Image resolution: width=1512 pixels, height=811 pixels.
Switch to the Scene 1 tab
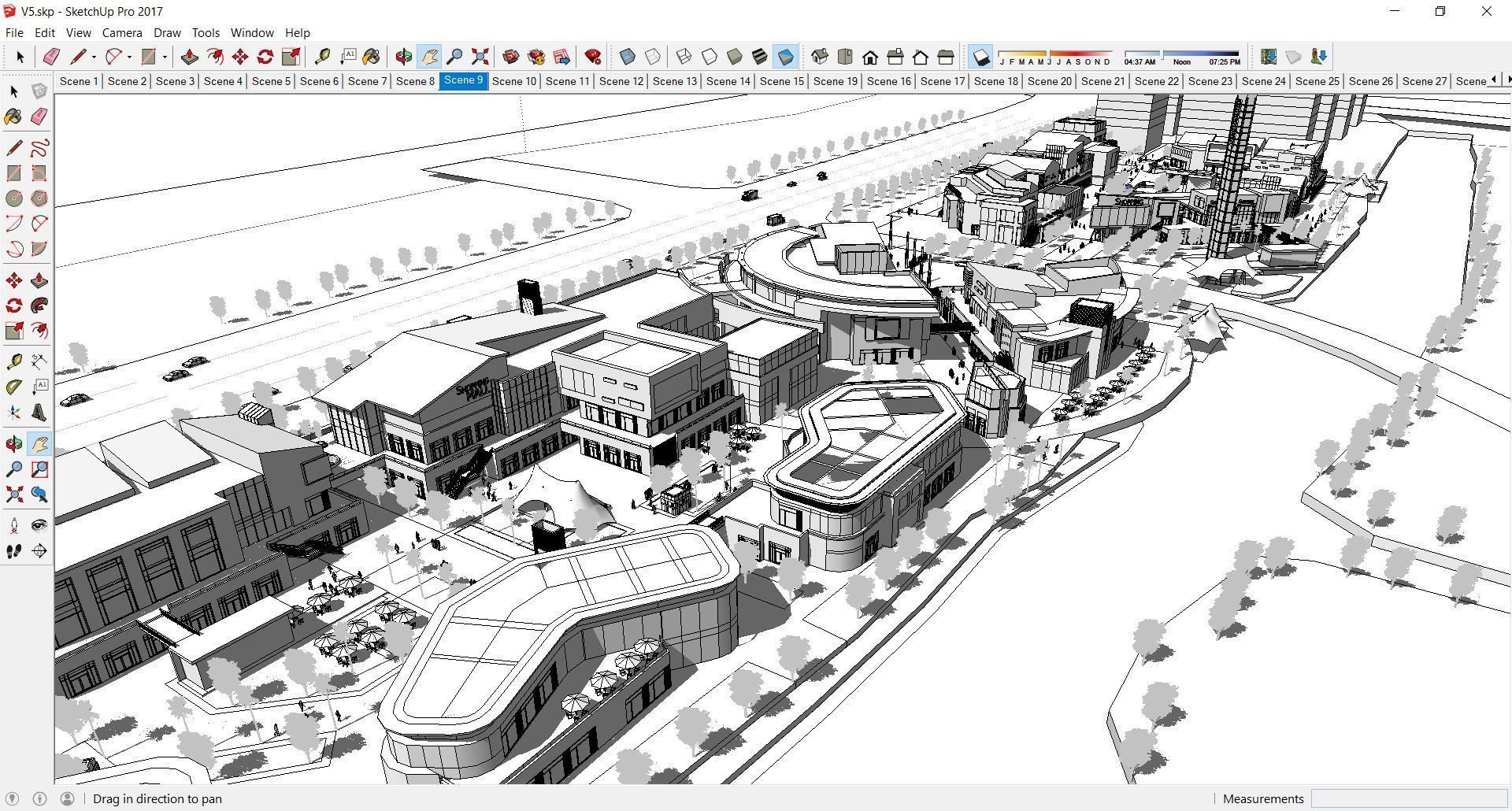pyautogui.click(x=79, y=81)
